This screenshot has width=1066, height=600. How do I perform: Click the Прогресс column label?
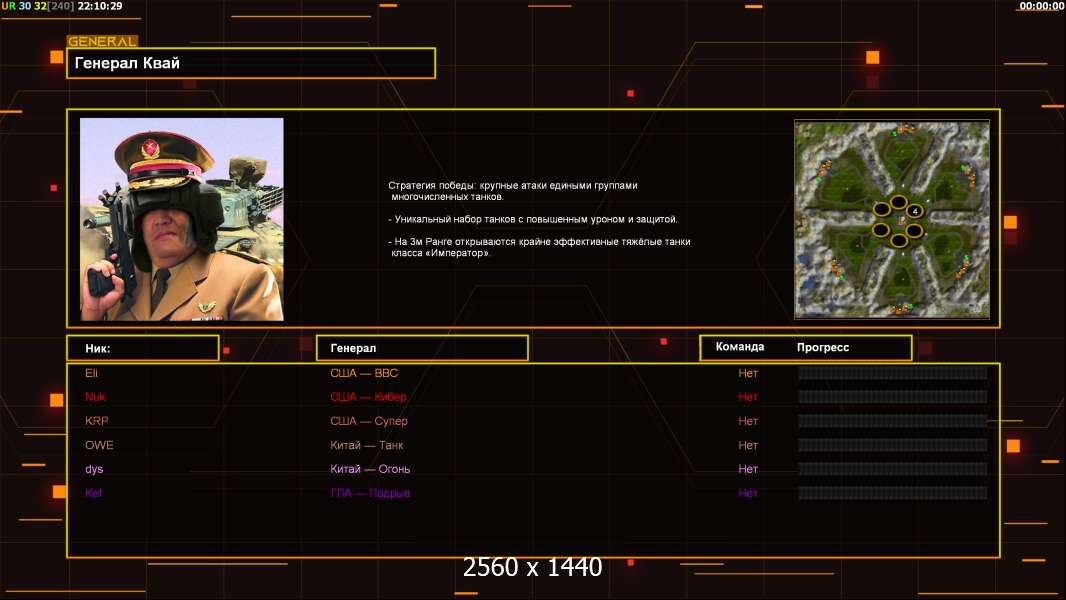click(823, 347)
